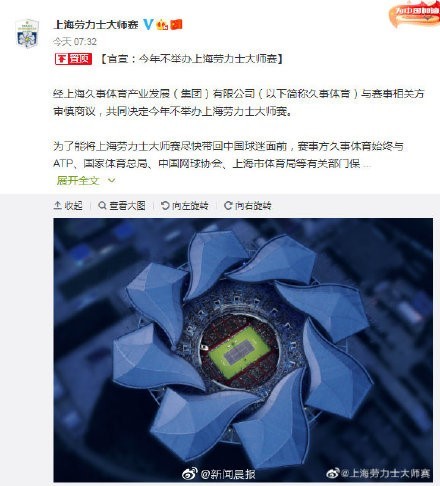Click the chevron beside 展开全文
440x486 pixels.
pyautogui.click(x=112, y=181)
